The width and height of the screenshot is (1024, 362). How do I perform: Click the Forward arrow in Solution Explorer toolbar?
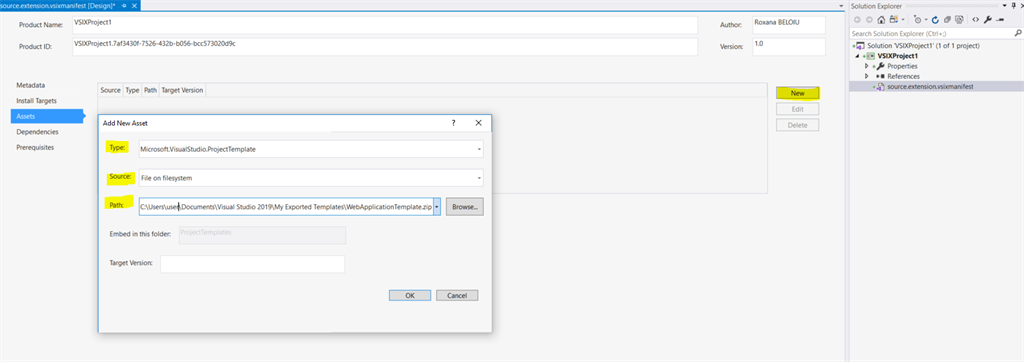pos(869,20)
